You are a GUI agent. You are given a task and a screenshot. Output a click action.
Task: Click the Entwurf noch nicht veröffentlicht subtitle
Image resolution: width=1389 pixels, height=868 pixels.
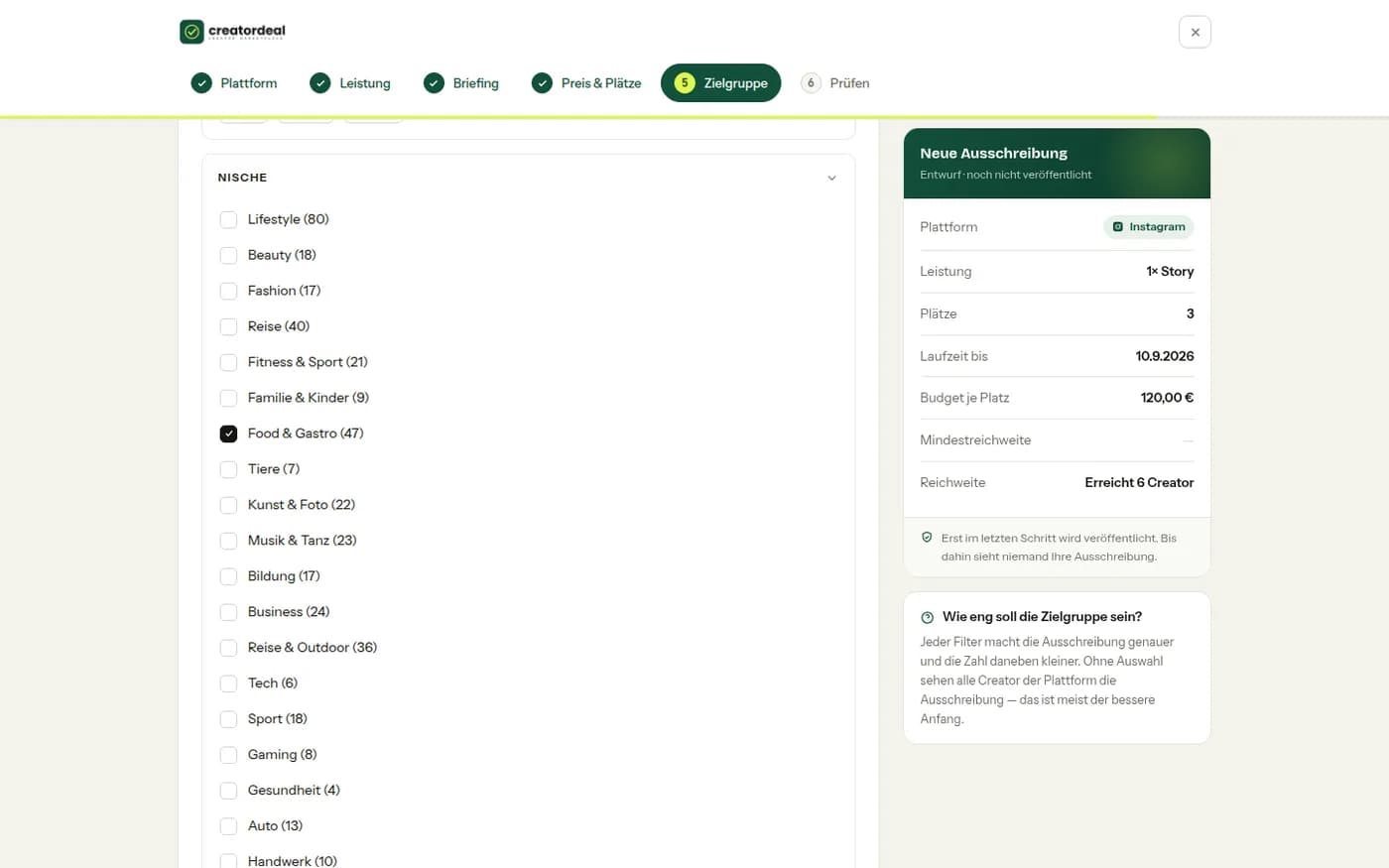(1005, 175)
